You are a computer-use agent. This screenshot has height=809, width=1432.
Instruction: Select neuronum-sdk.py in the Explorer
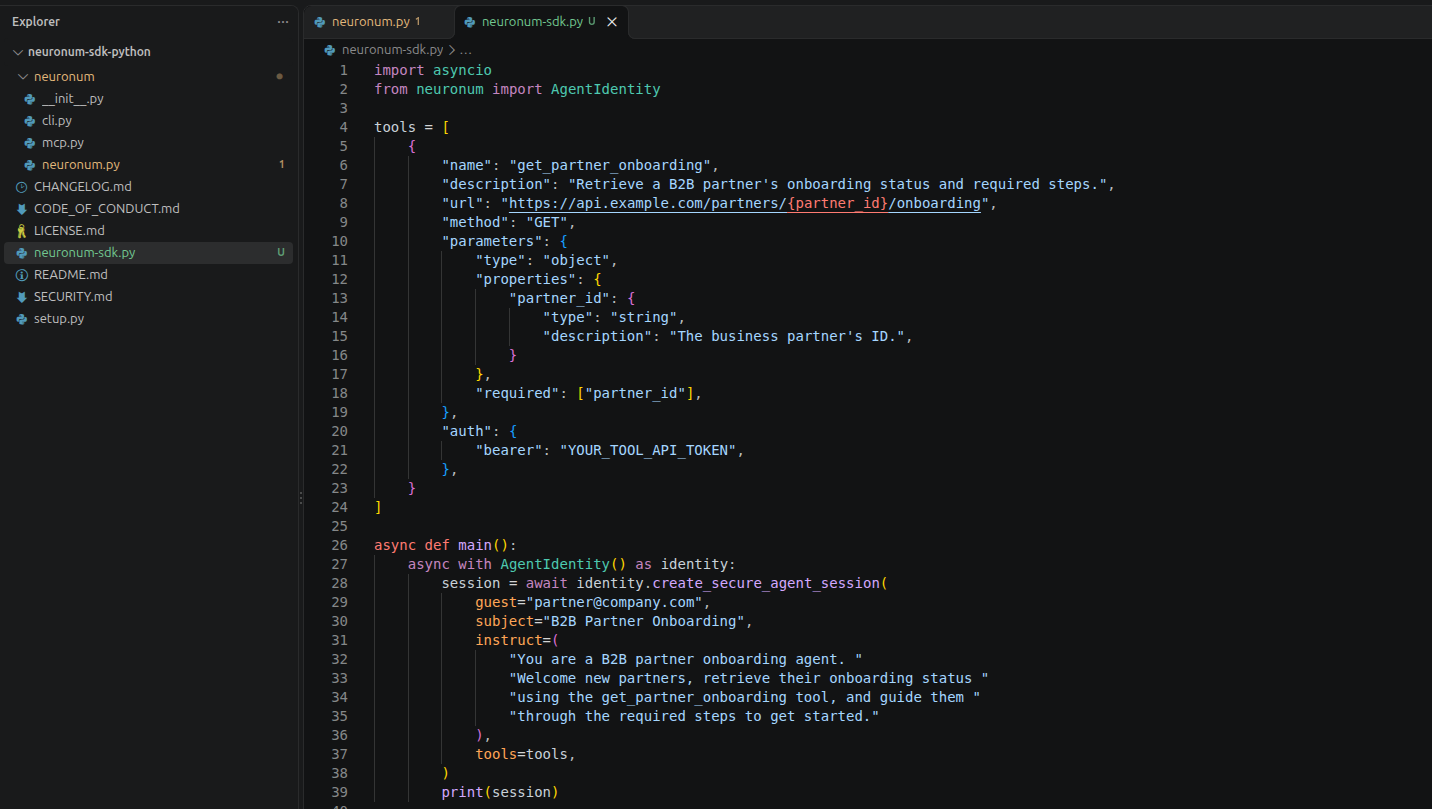(x=148, y=253)
